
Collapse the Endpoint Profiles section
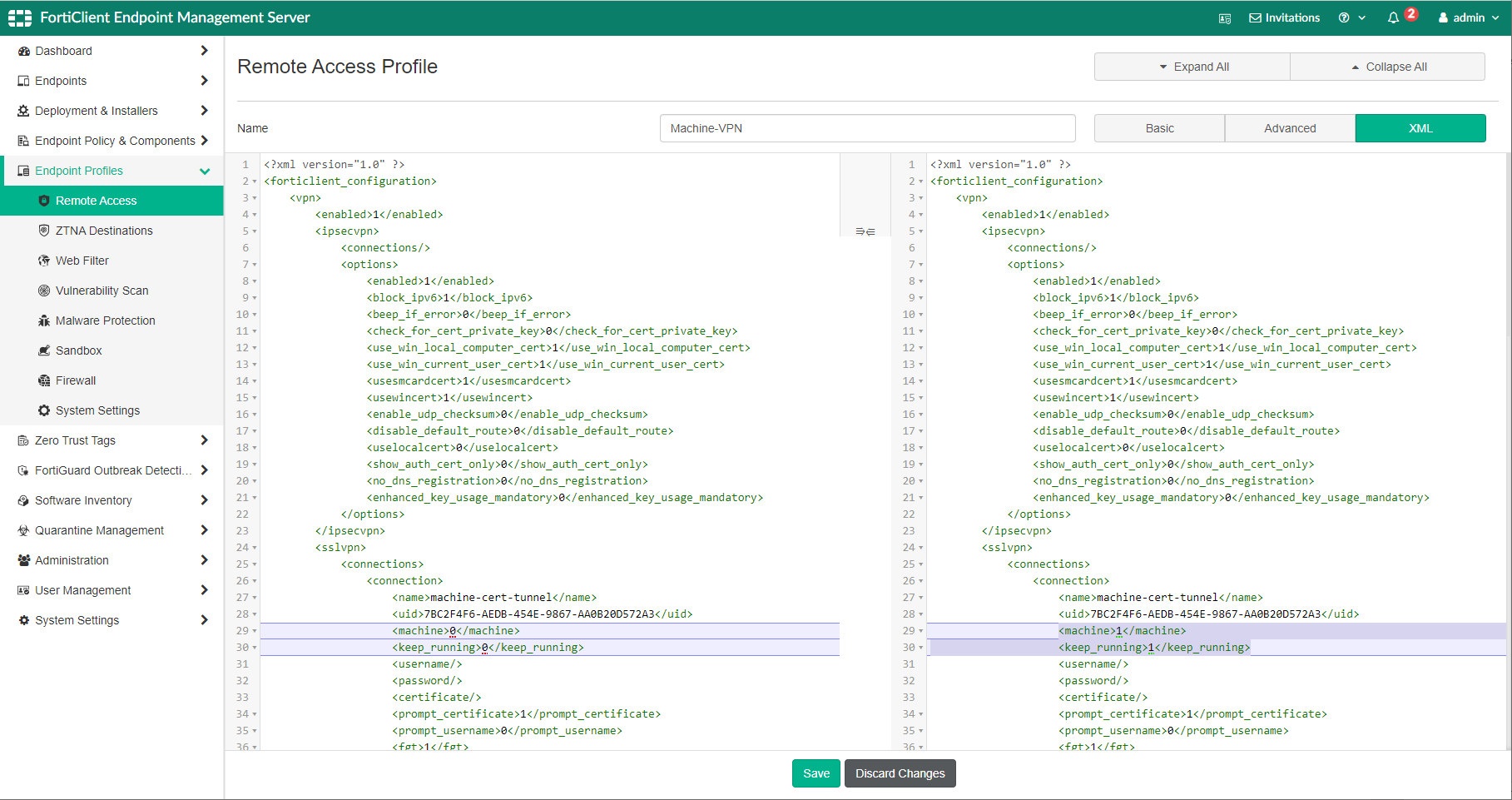pyautogui.click(x=205, y=171)
